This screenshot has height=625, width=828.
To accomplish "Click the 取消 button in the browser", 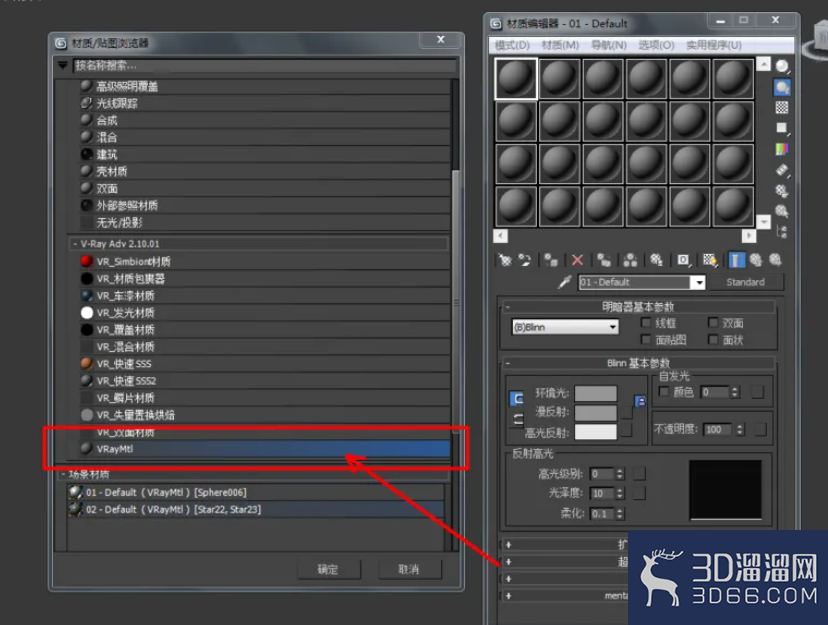I will [409, 569].
